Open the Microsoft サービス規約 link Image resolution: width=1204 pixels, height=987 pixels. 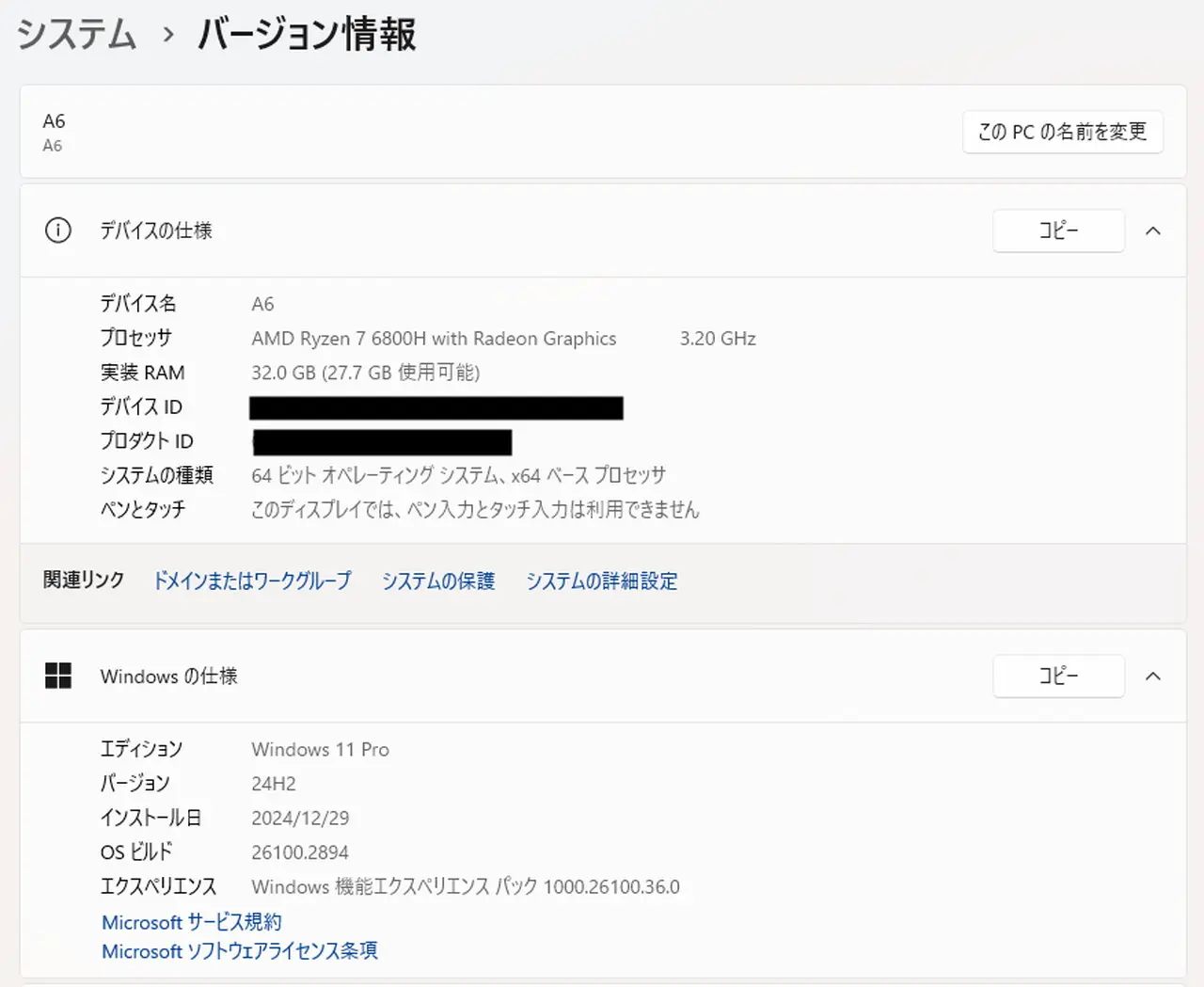click(192, 922)
